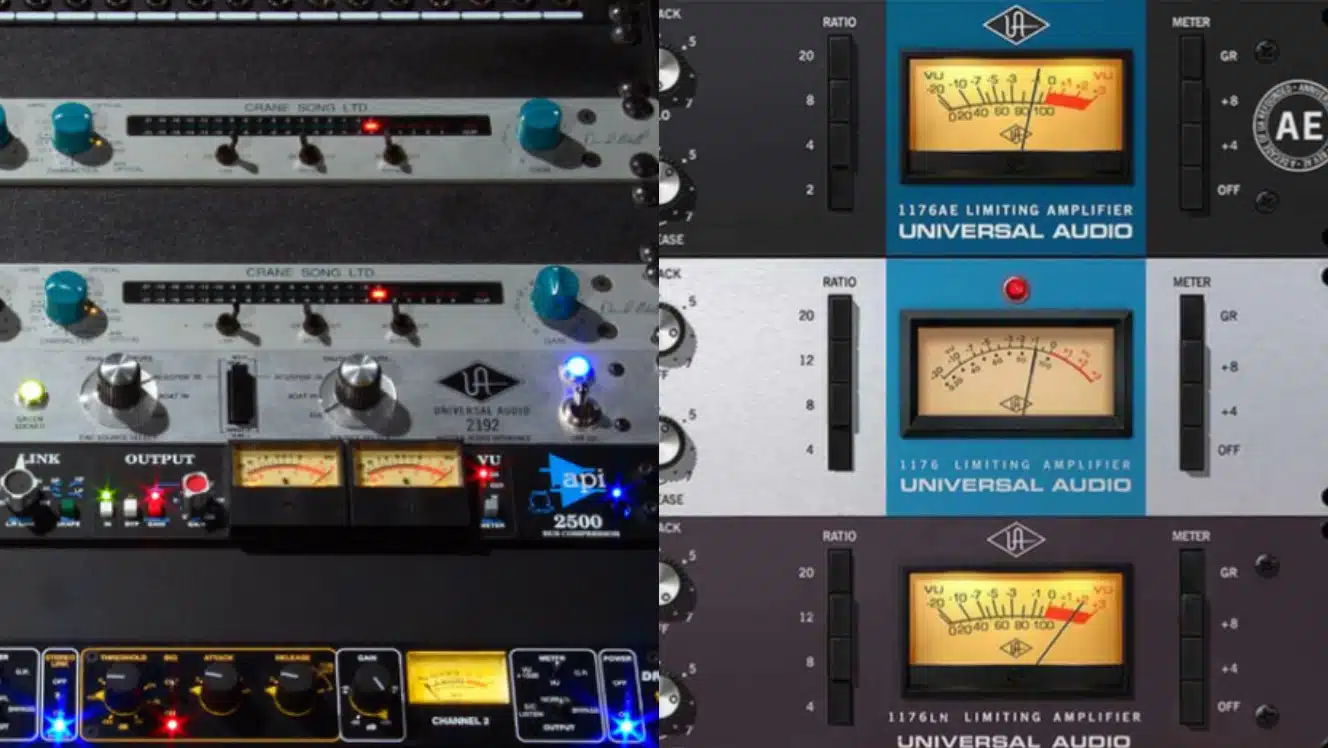Select ratio 4 on the 1176LN
Screen dimensions: 1328x748
(840, 704)
